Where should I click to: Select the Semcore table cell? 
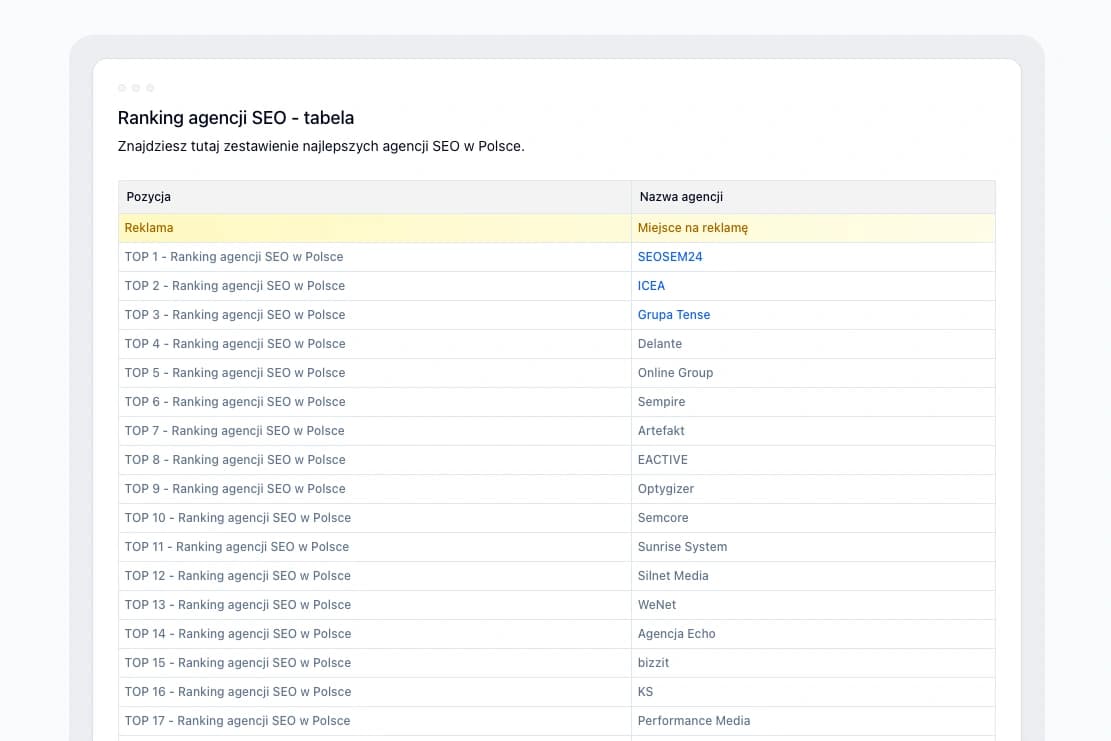click(663, 518)
